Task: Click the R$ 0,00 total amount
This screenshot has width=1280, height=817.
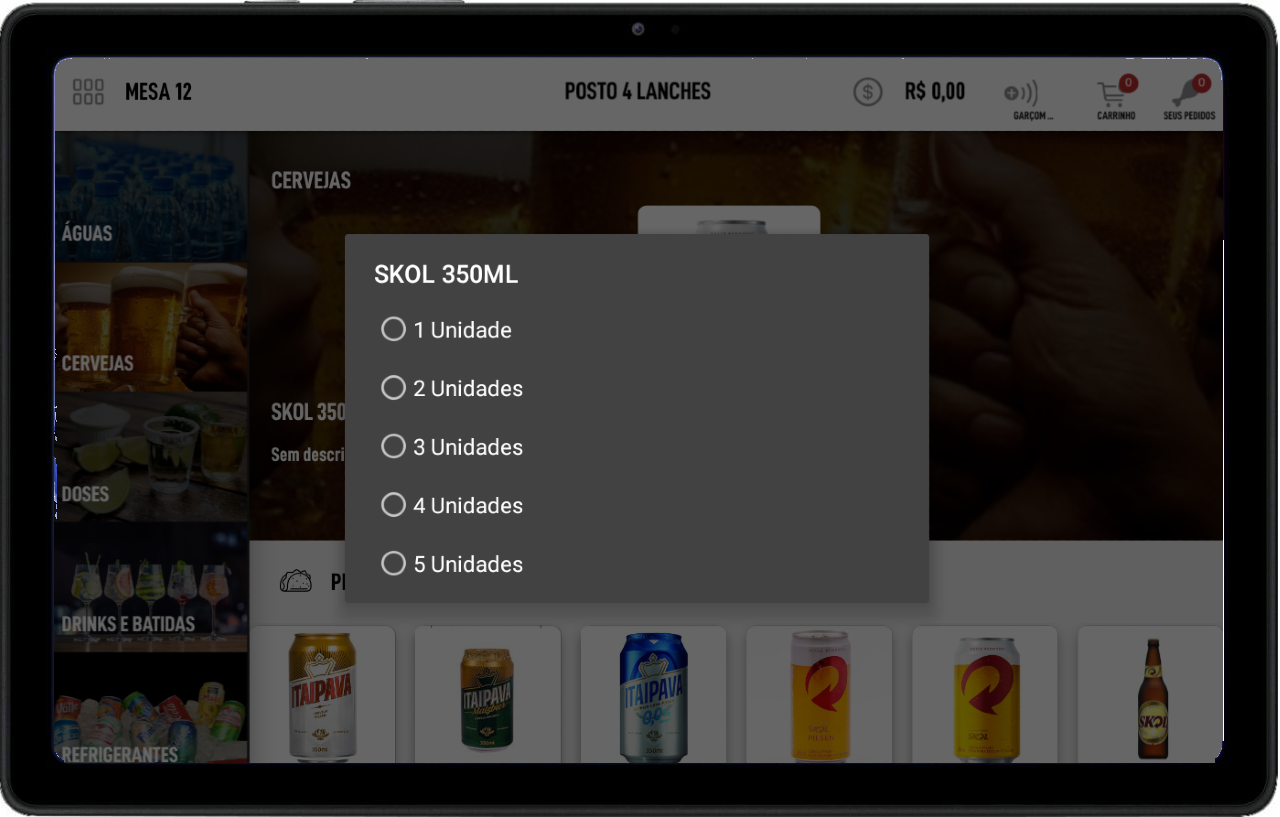Action: pyautogui.click(x=934, y=92)
